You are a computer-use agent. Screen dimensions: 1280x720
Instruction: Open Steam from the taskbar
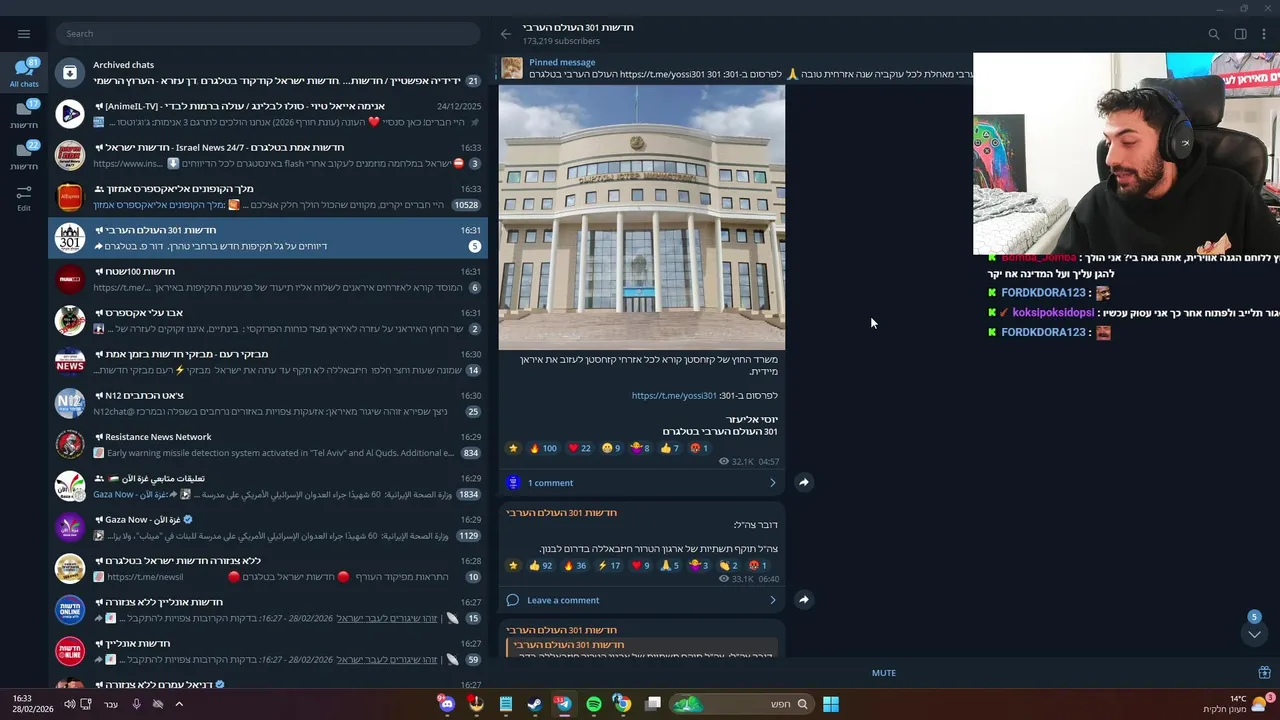(x=535, y=704)
